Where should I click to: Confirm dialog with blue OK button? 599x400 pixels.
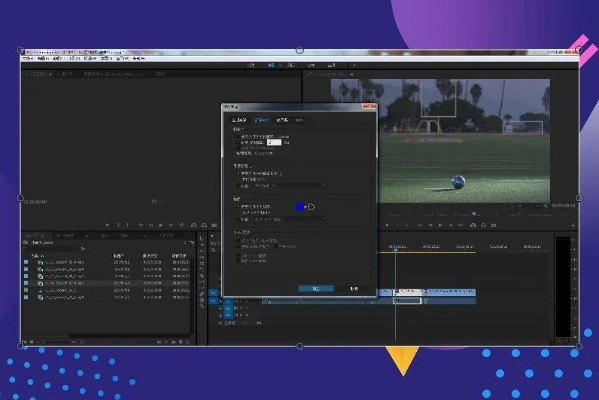point(316,289)
